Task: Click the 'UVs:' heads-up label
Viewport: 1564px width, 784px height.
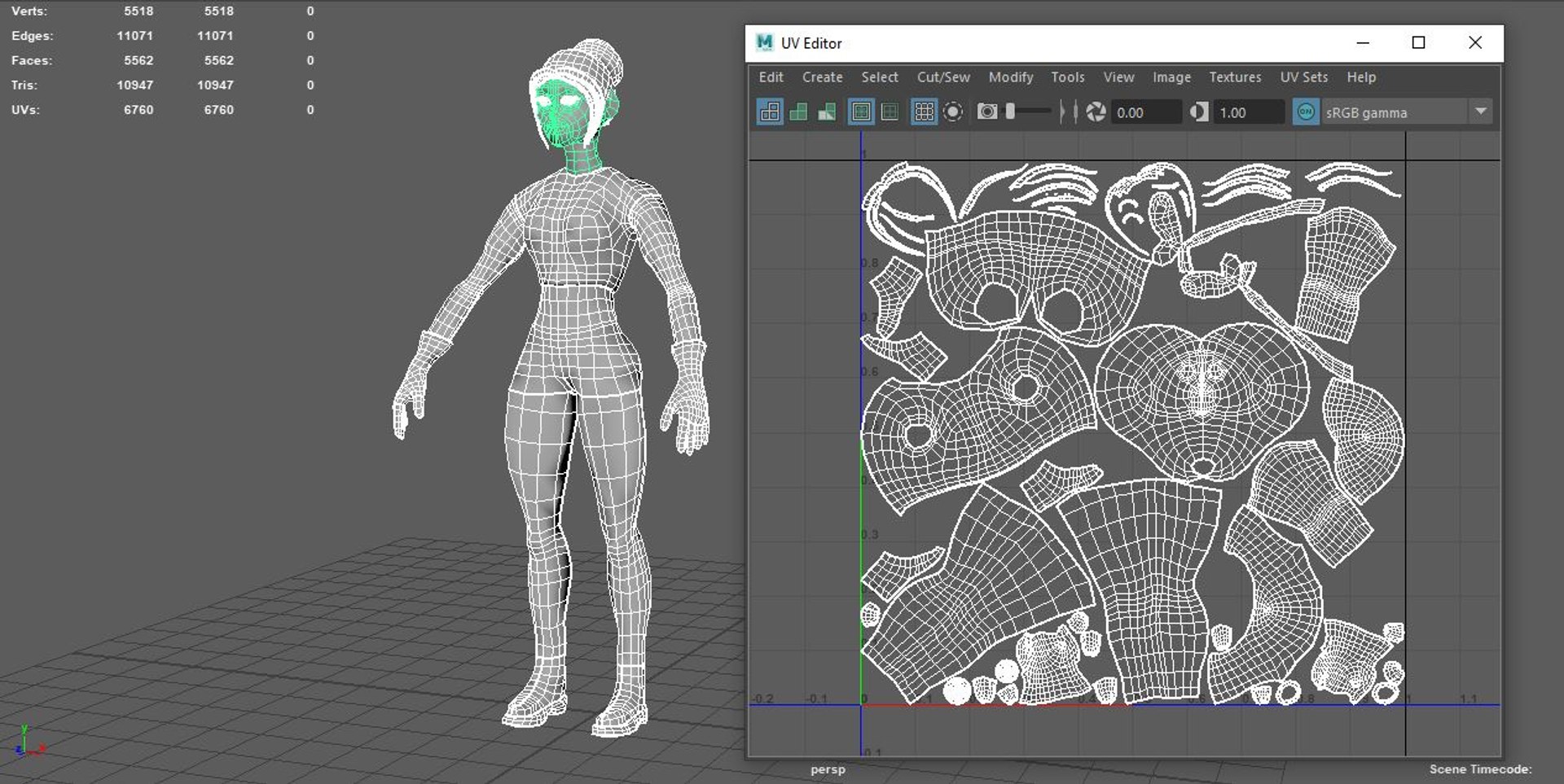Action: [25, 109]
